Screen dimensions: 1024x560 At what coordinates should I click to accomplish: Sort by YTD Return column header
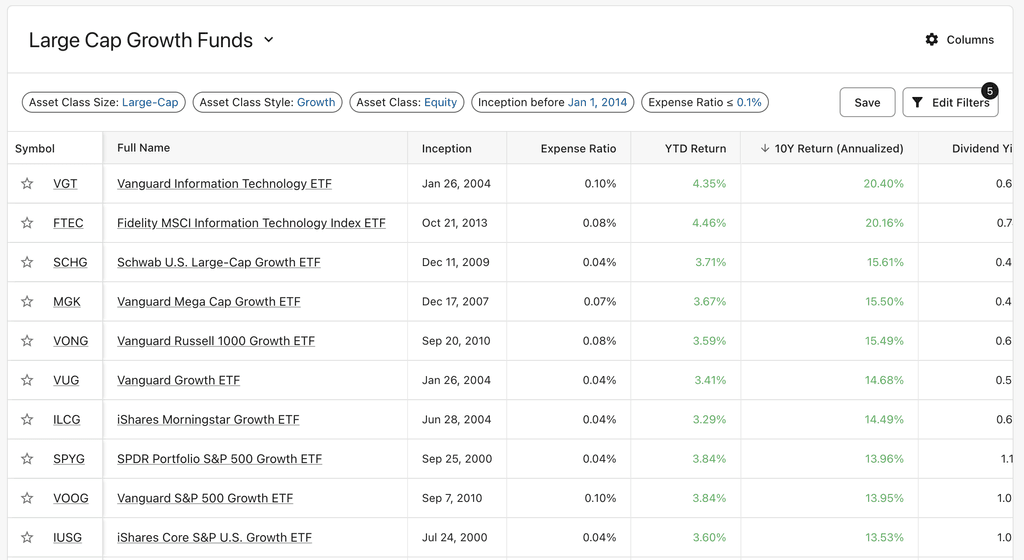coord(695,148)
